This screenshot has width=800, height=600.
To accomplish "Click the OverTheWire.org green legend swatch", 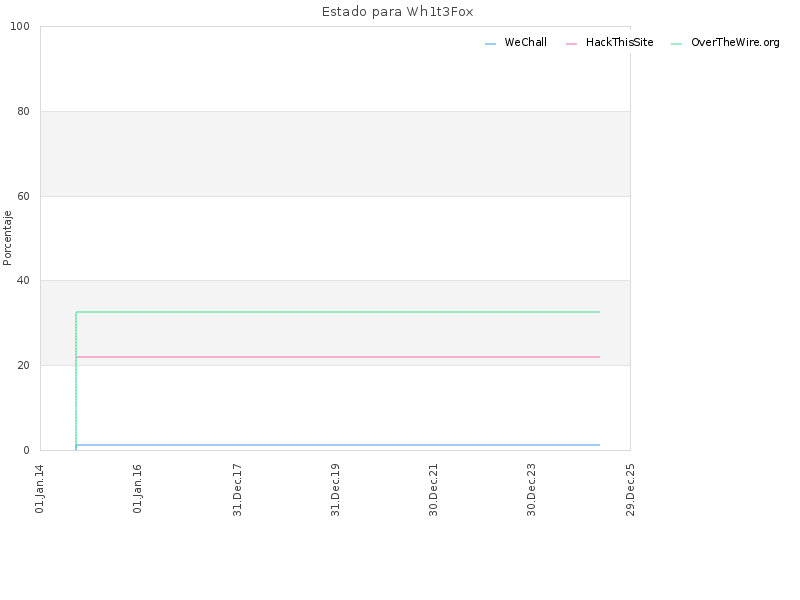I will 677,44.
